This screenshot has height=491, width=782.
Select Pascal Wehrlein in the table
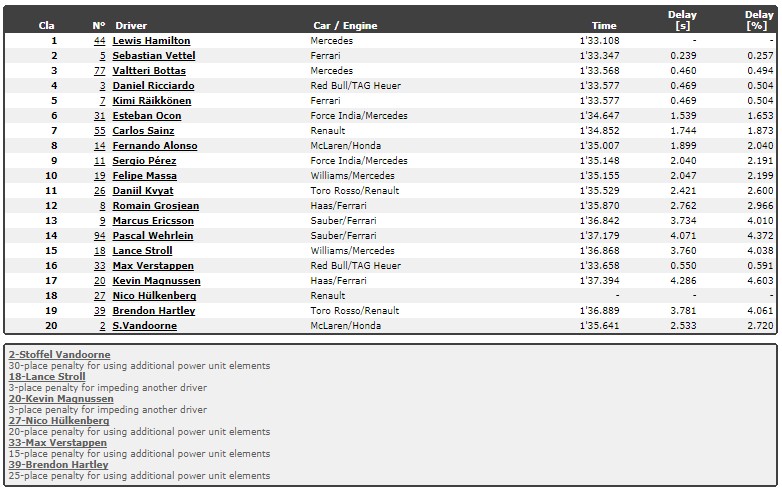click(x=153, y=235)
